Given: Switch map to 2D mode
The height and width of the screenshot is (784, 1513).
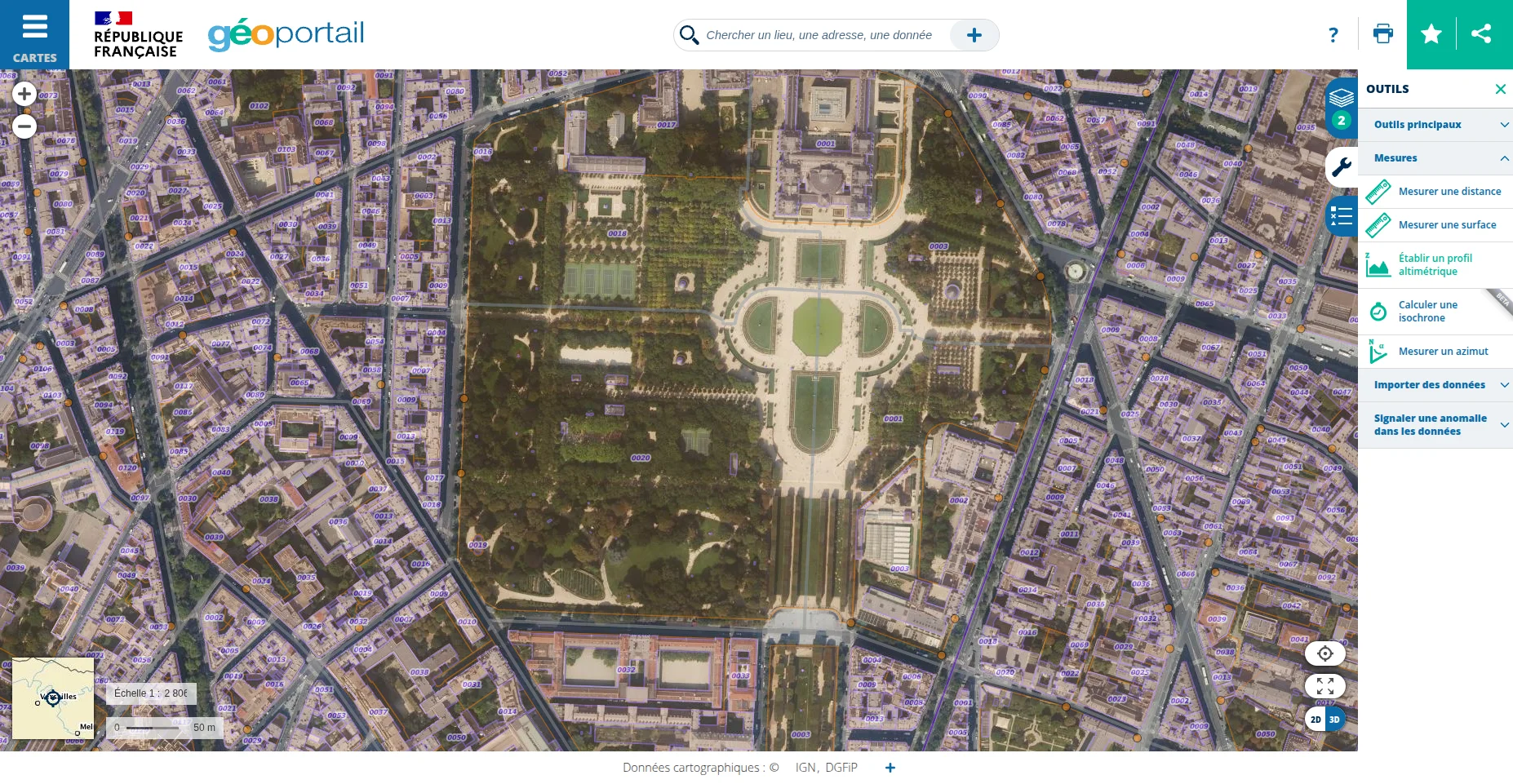Looking at the screenshot, I should [1316, 720].
